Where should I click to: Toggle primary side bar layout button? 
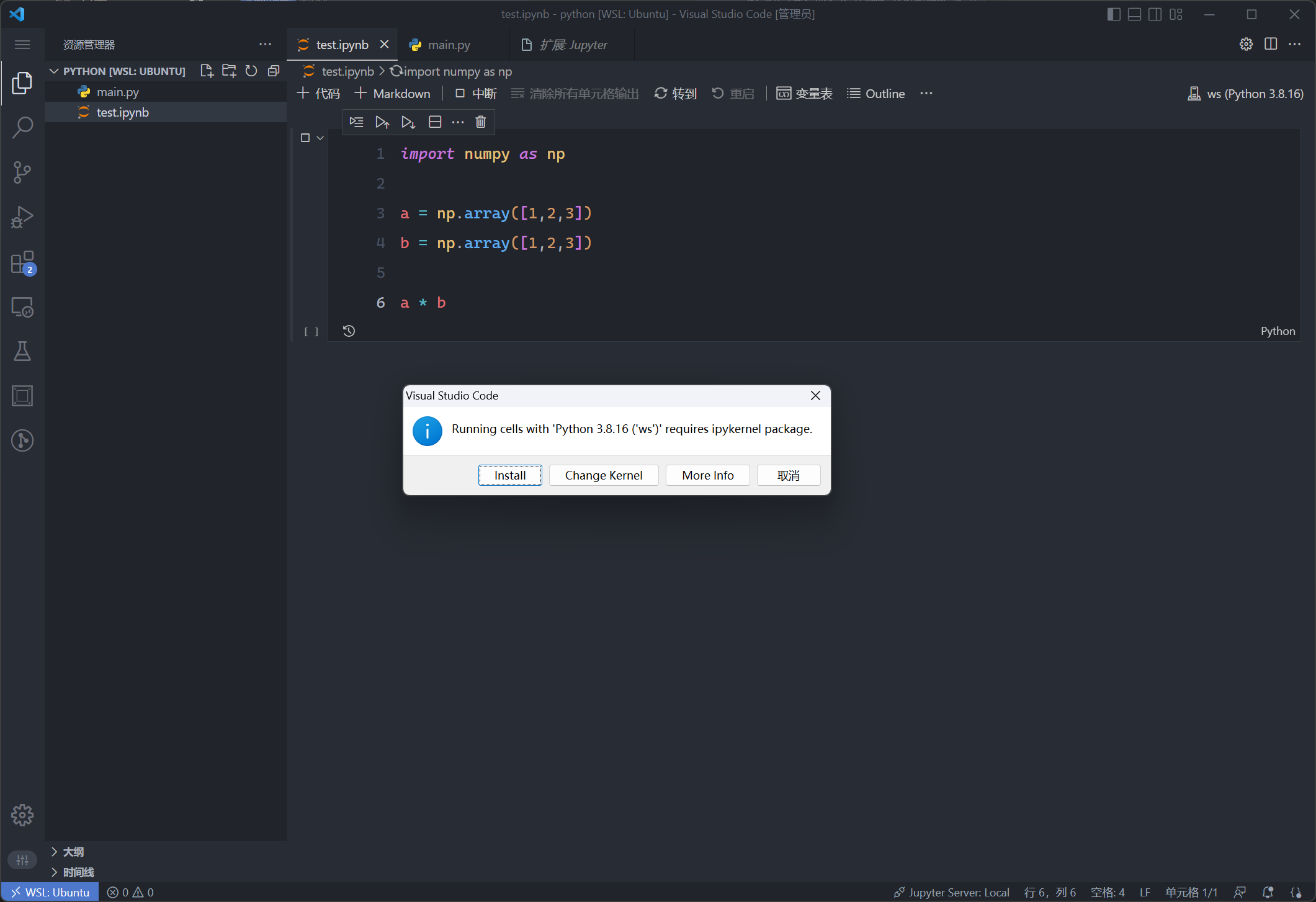click(1114, 14)
